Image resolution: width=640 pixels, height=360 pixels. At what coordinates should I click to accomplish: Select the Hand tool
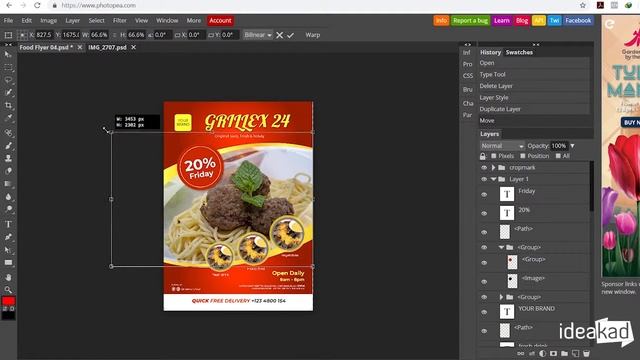pos(8,277)
